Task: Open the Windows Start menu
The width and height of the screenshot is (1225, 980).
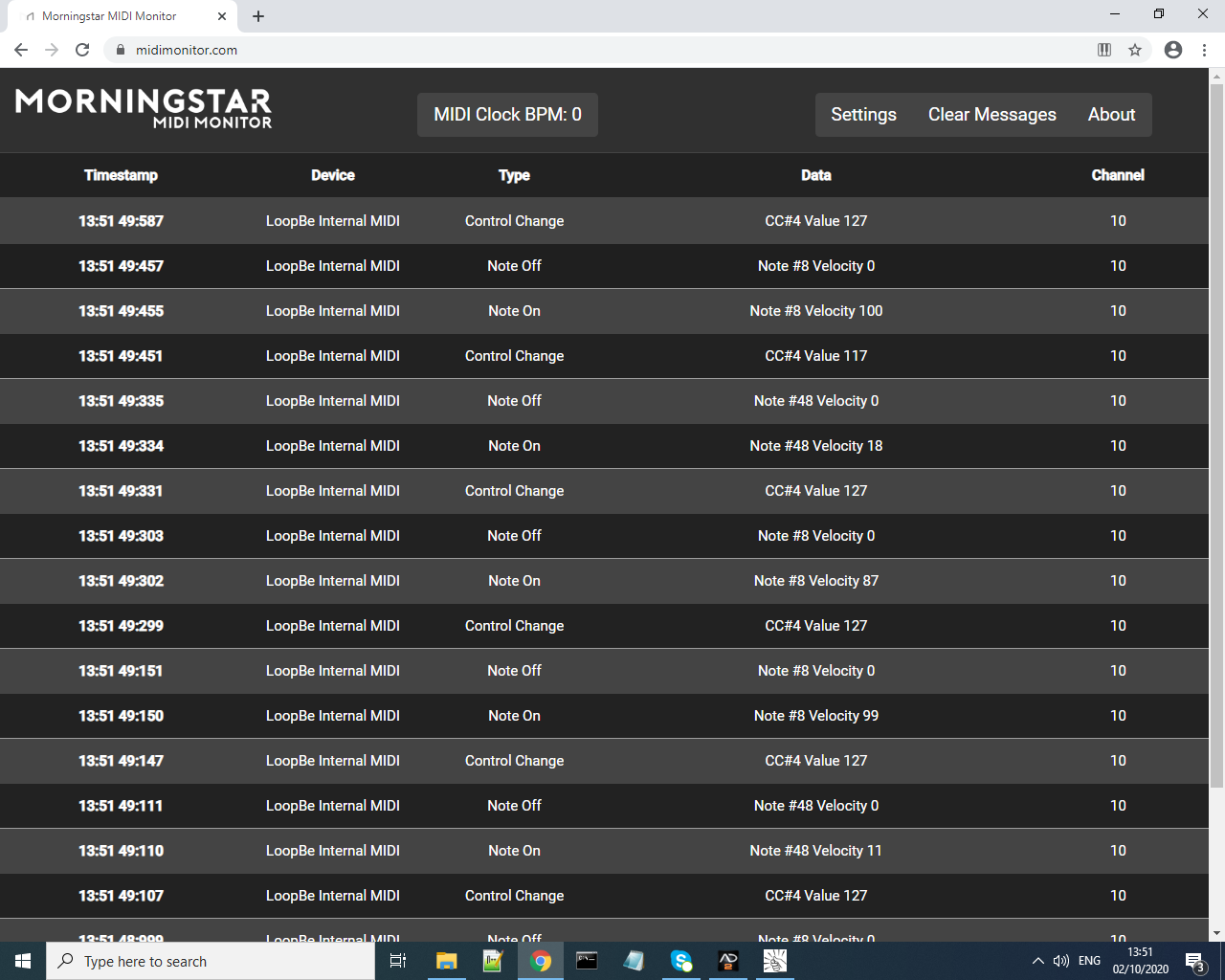Action: coord(23,961)
